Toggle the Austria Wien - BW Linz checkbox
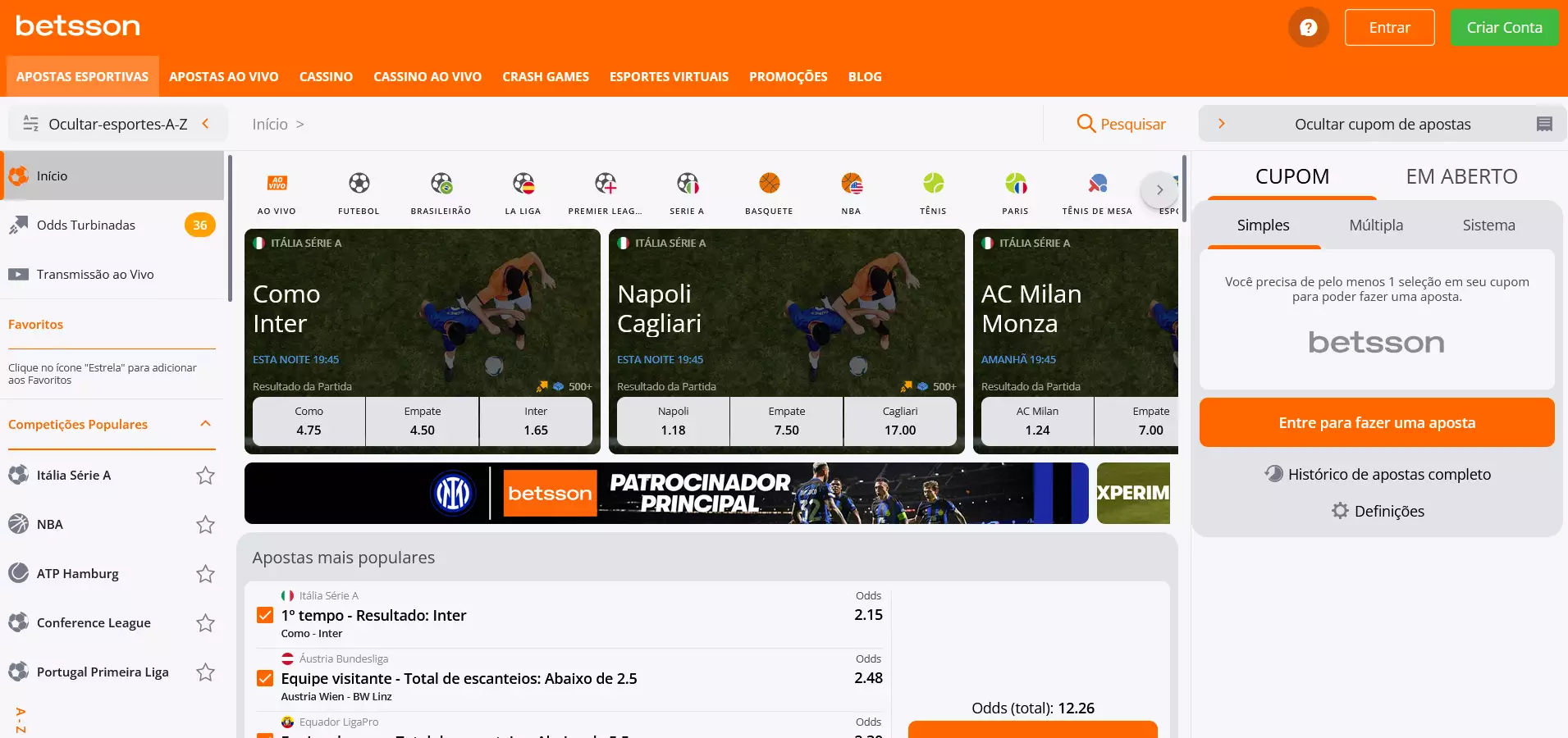 tap(265, 678)
